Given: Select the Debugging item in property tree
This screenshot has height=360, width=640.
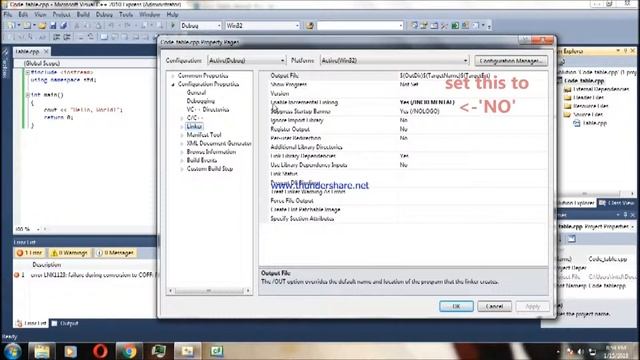Looking at the screenshot, I should (200, 101).
